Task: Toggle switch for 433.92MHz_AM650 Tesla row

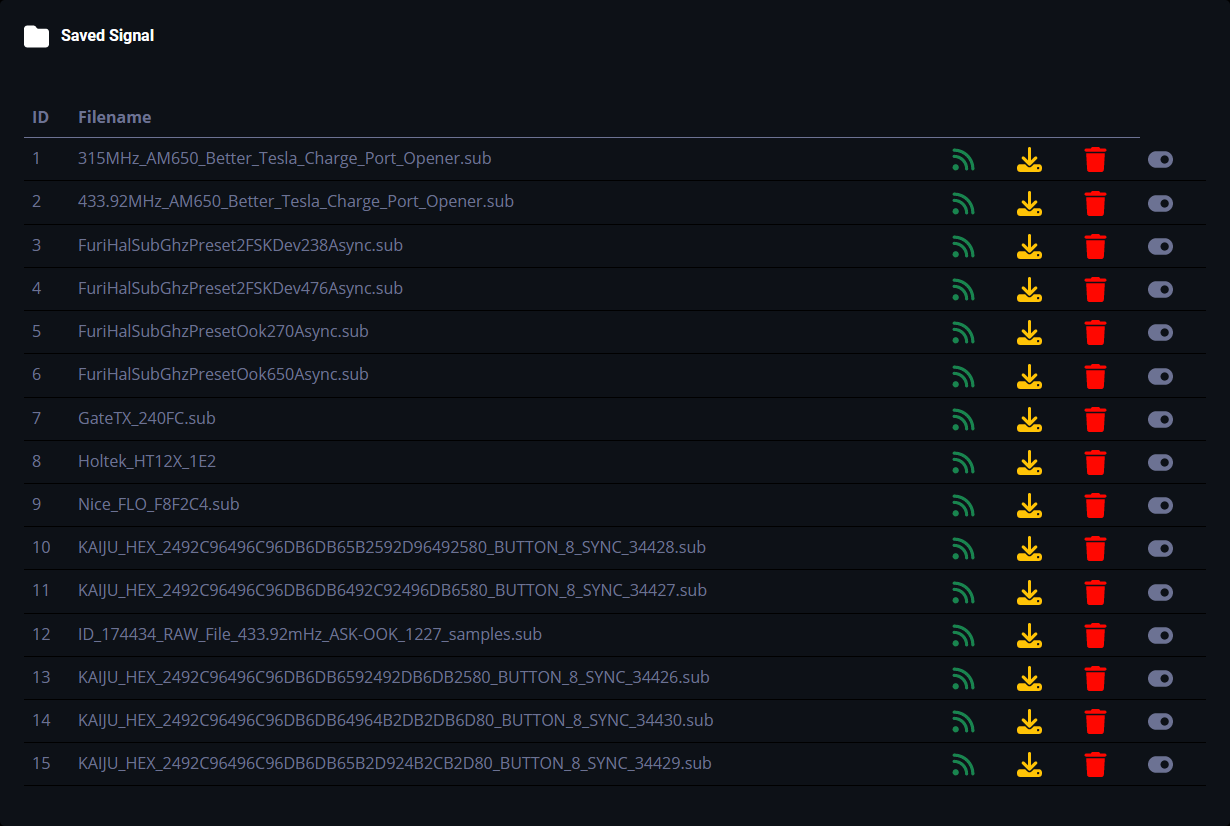Action: [1160, 203]
